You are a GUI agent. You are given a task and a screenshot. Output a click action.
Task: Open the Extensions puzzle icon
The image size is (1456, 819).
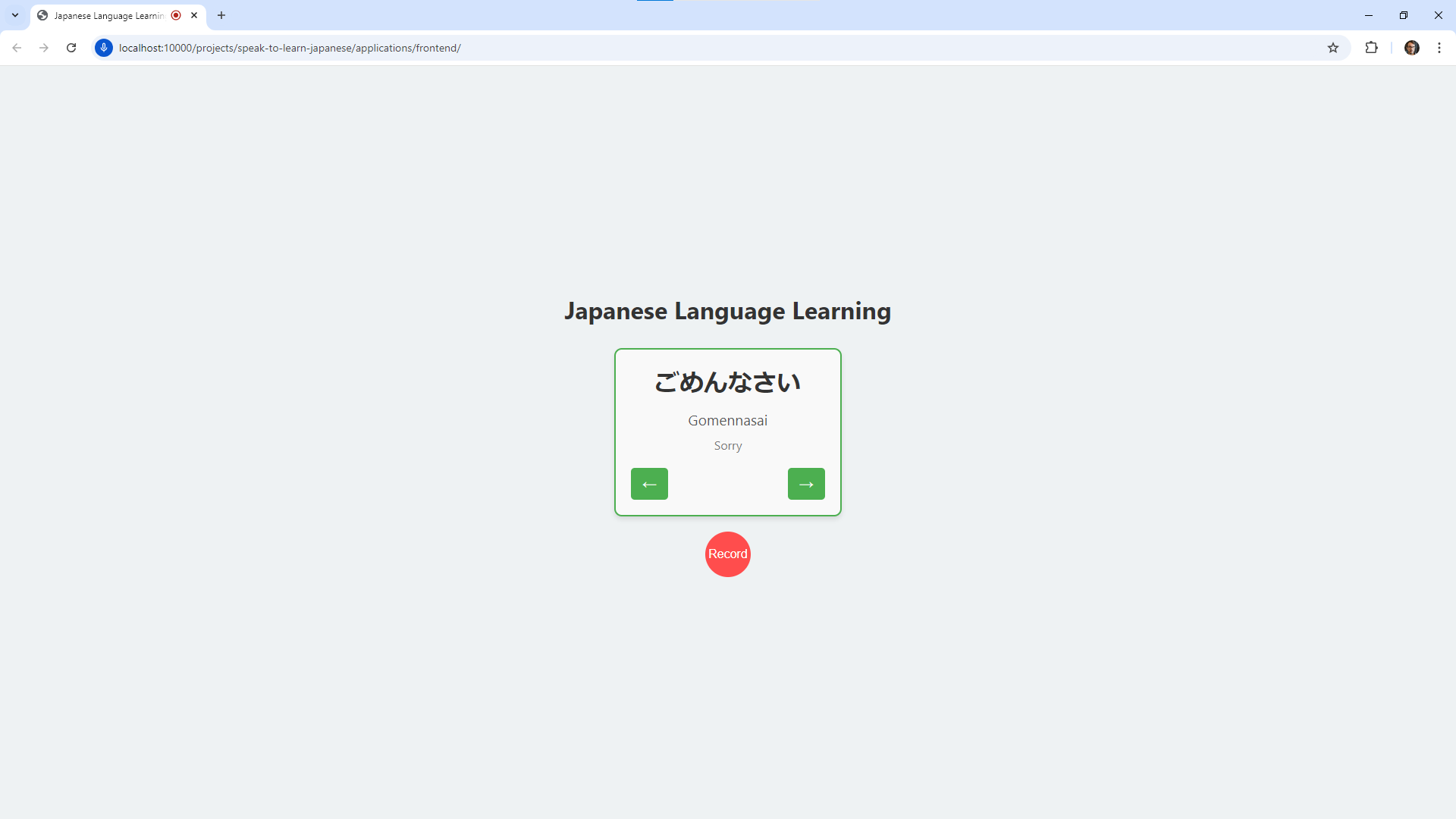[1371, 48]
